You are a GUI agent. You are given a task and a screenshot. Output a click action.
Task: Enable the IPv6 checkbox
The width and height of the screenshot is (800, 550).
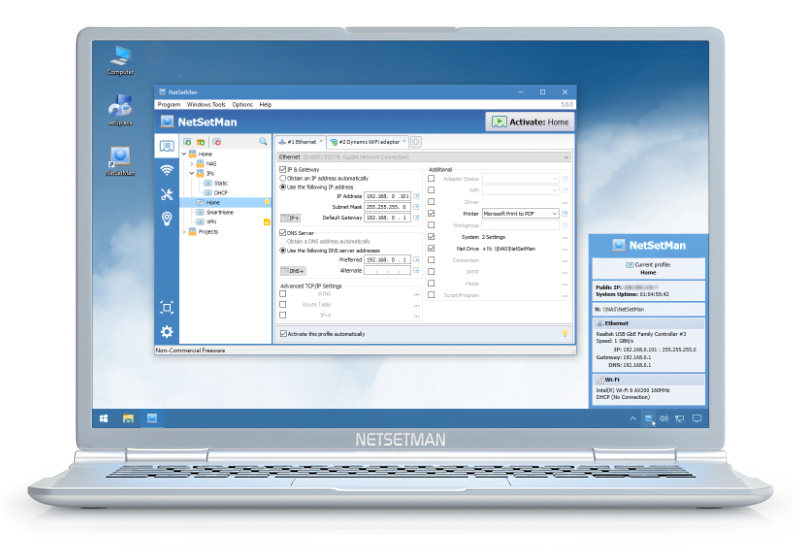pyautogui.click(x=283, y=315)
